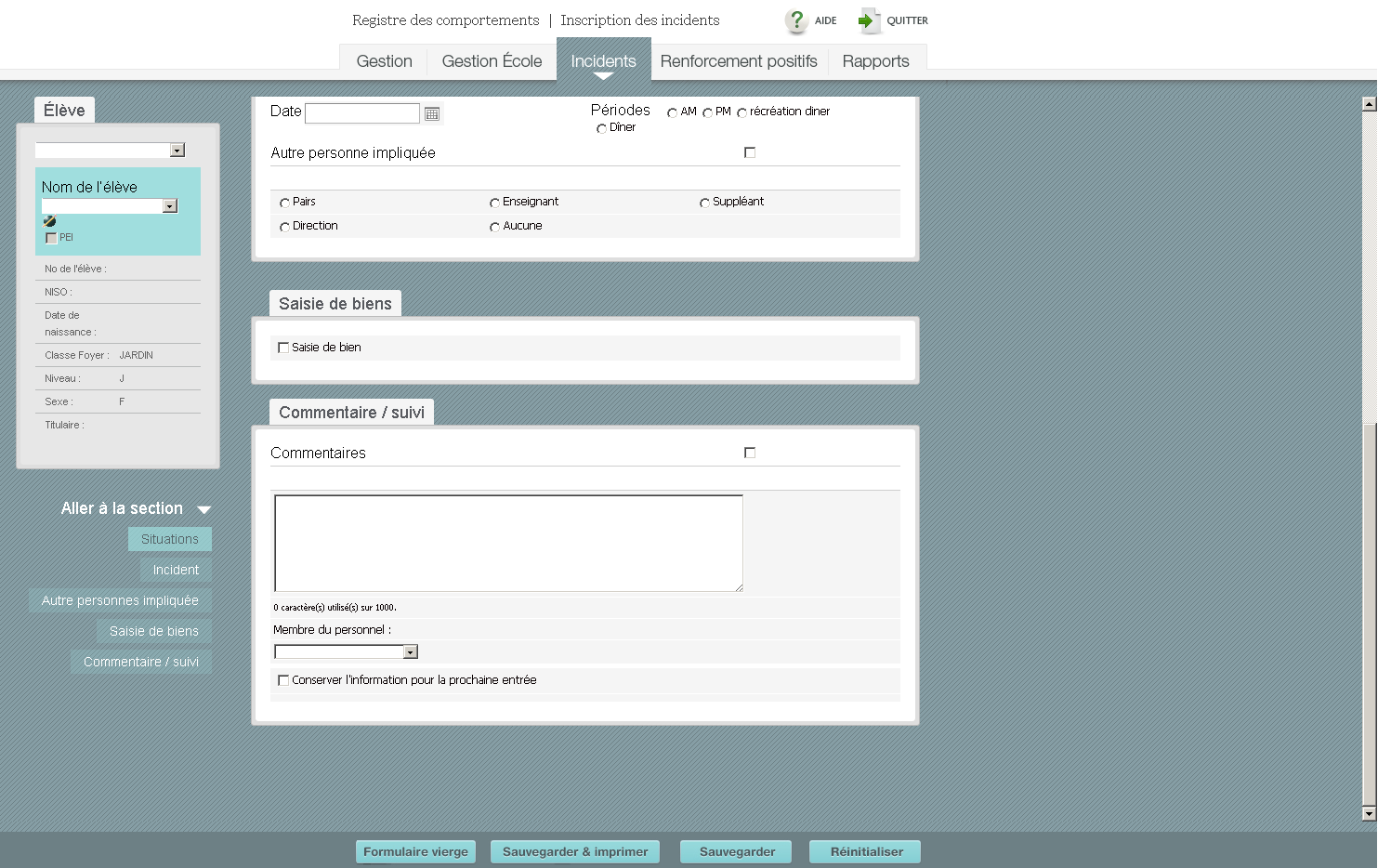The height and width of the screenshot is (868, 1378).
Task: Jump to the Situations section
Action: click(x=170, y=539)
